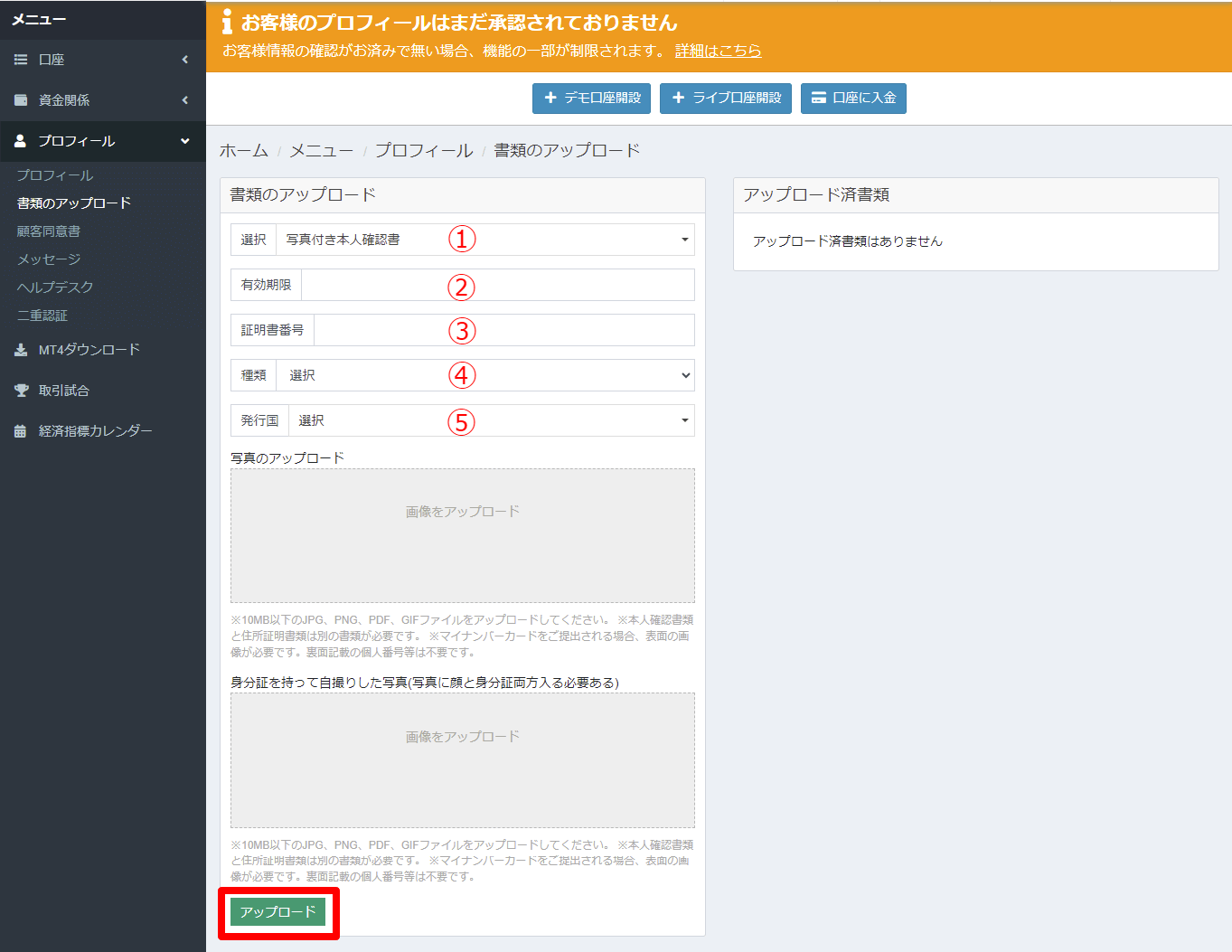Screen dimensions: 1232x952
Task: Click the card icon on 口座に入金
Action: [x=821, y=98]
